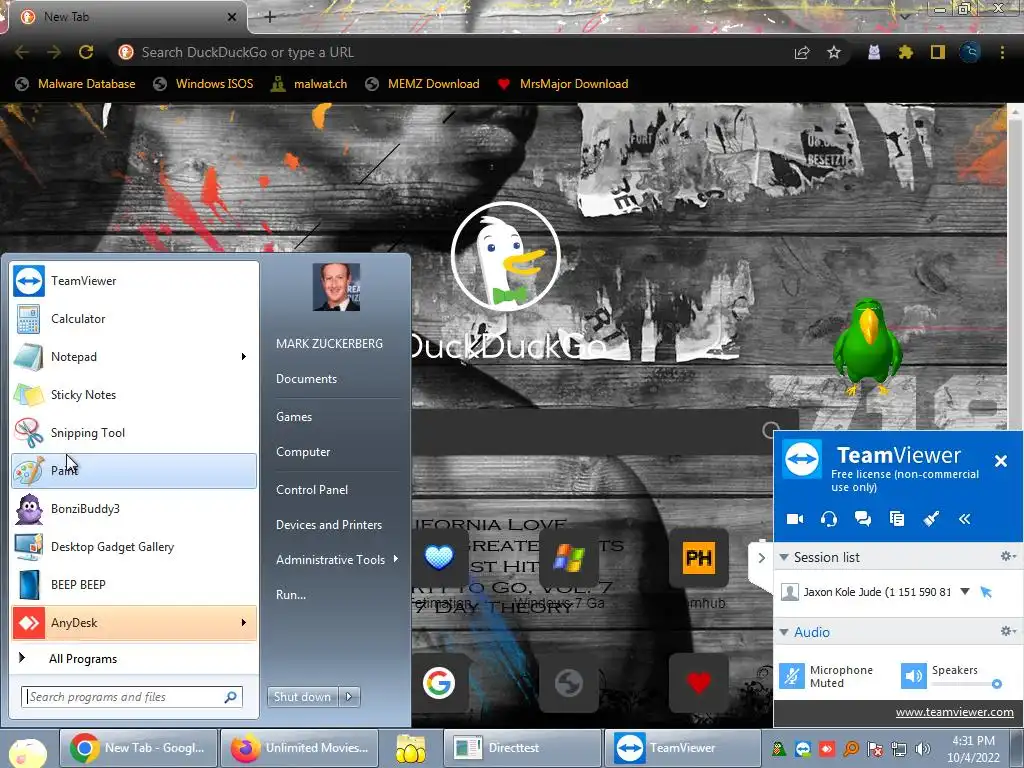Show All Programs list
The height and width of the screenshot is (768, 1024).
point(134,658)
